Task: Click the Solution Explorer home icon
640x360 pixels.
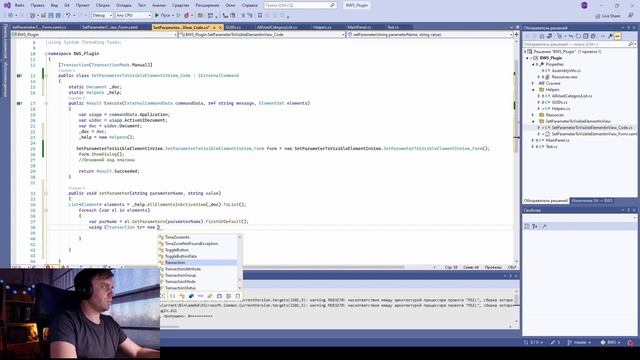Action: (x=542, y=36)
